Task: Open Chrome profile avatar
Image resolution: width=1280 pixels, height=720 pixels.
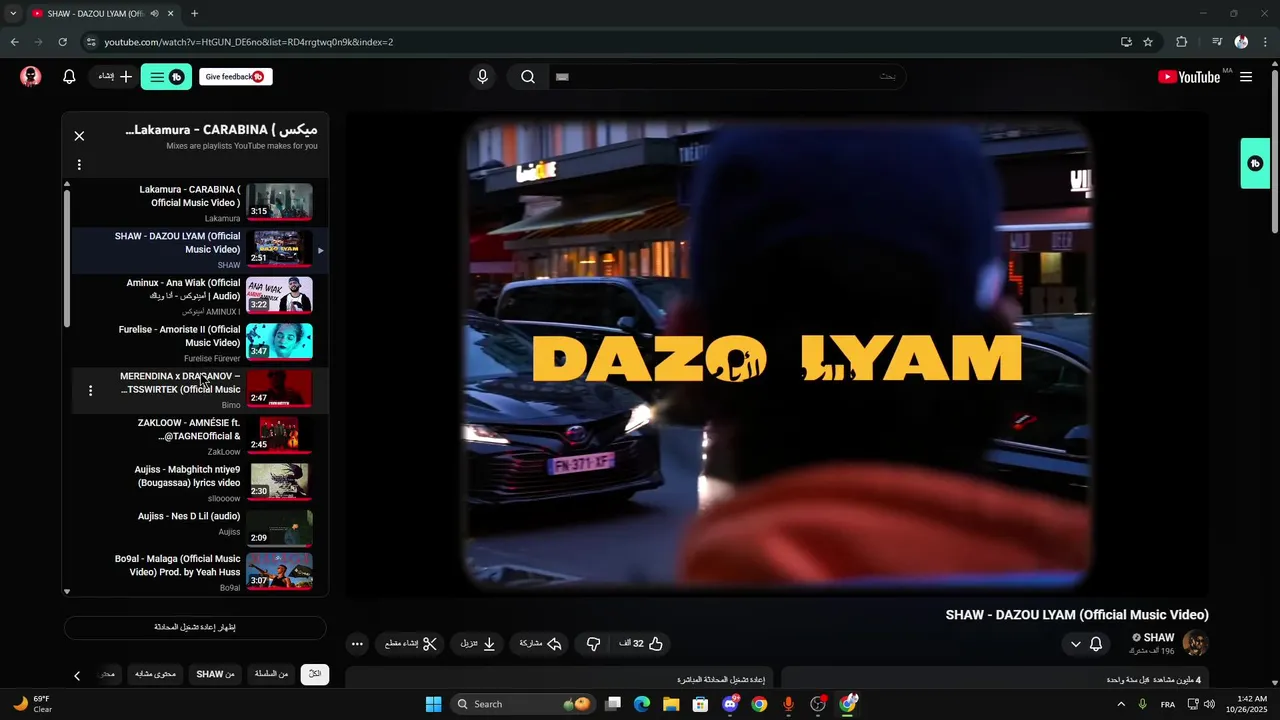Action: 1241,42
